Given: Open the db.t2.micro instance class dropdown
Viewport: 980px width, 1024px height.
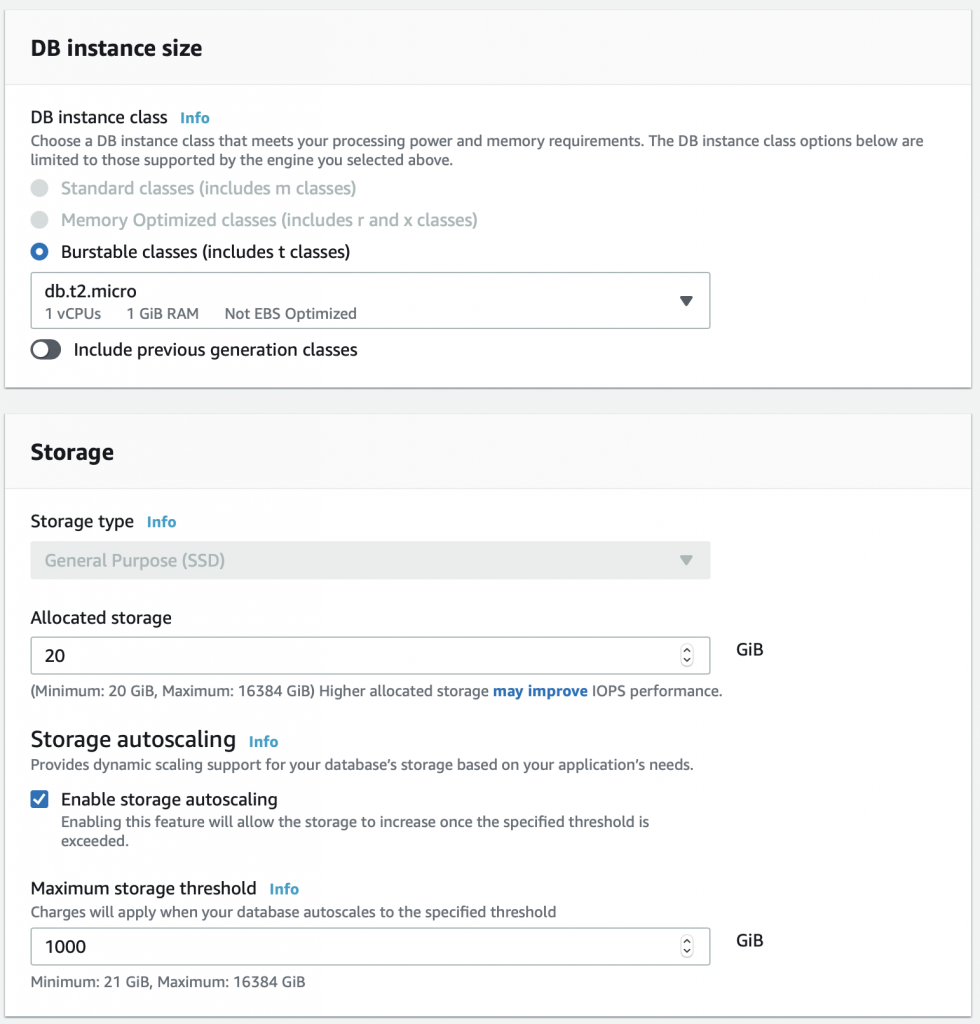Looking at the screenshot, I should click(x=370, y=300).
